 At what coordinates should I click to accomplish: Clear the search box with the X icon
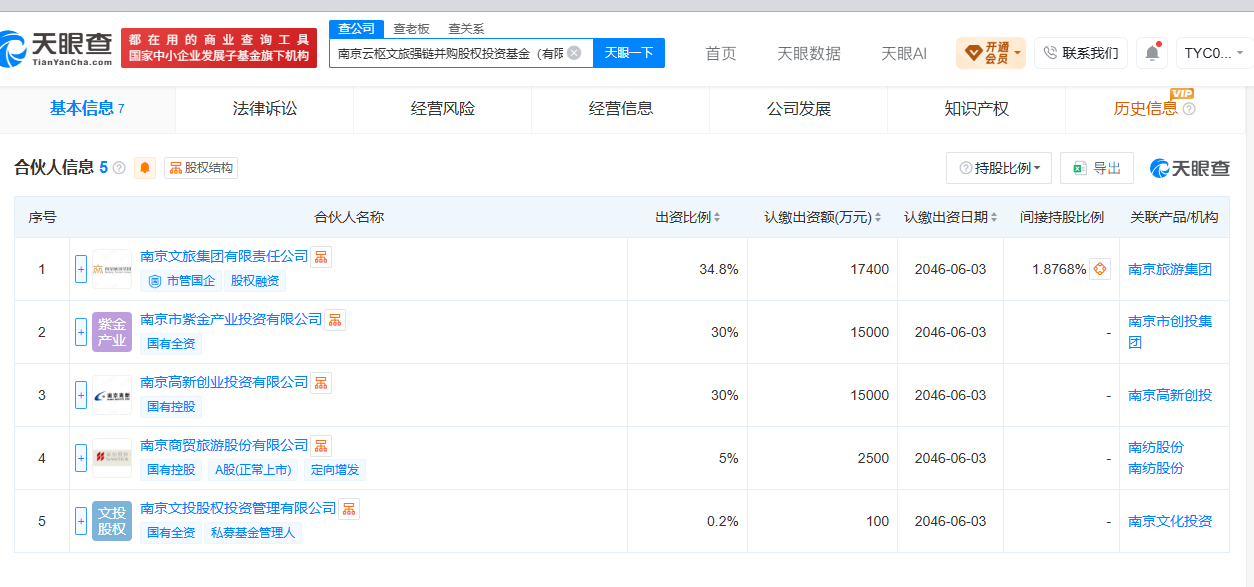tap(574, 53)
